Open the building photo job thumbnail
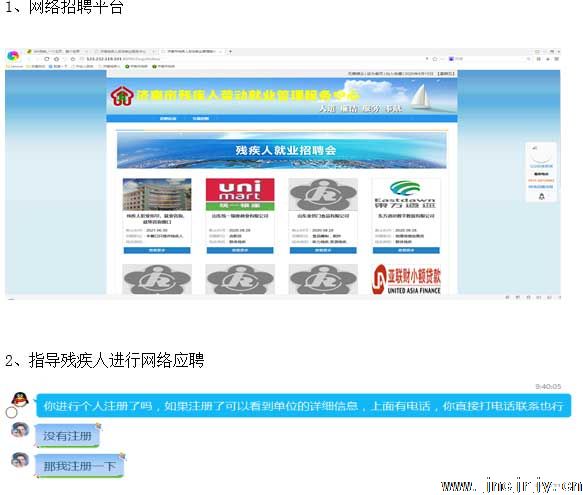The height and width of the screenshot is (495, 583). [x=157, y=194]
